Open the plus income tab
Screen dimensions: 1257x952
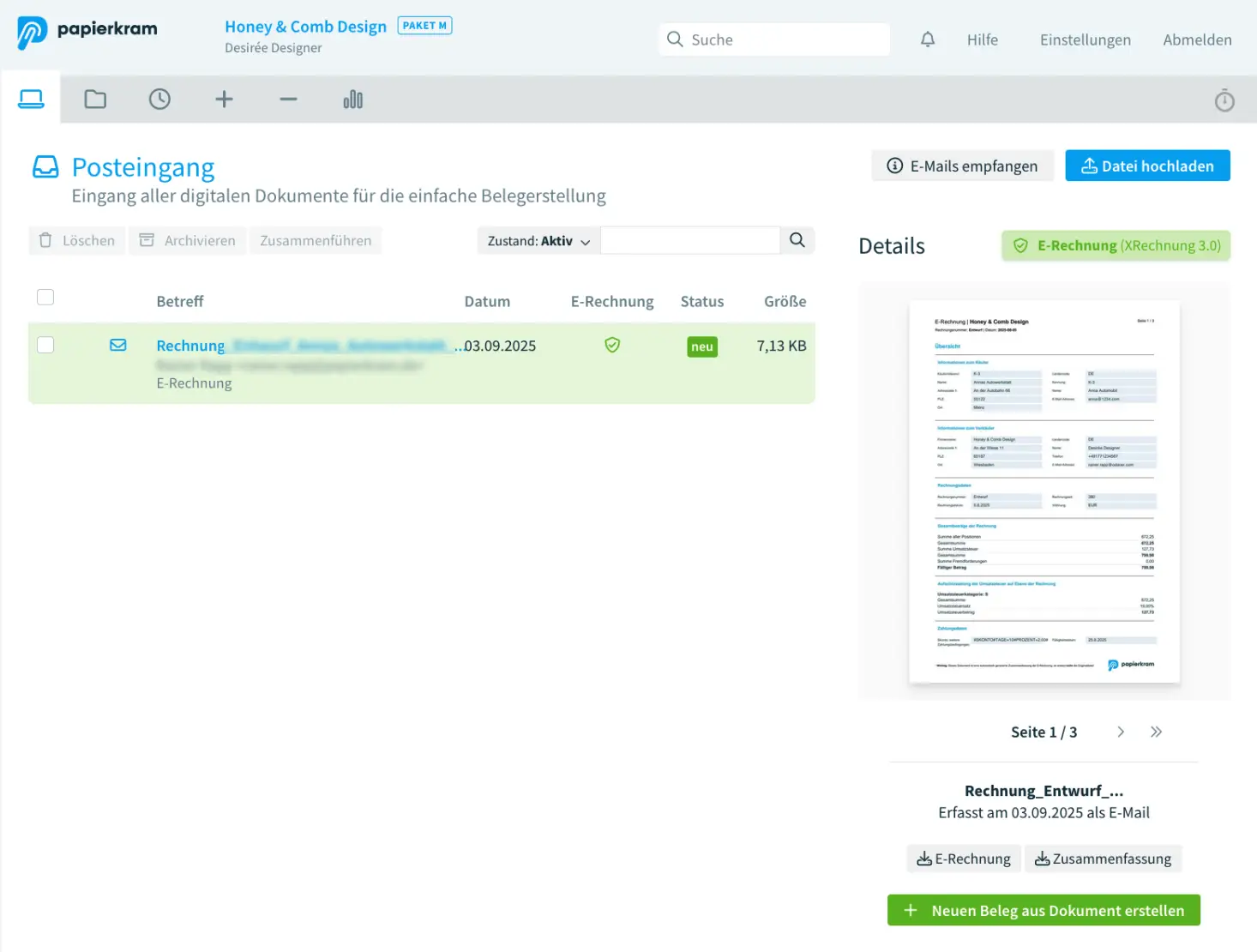(224, 99)
